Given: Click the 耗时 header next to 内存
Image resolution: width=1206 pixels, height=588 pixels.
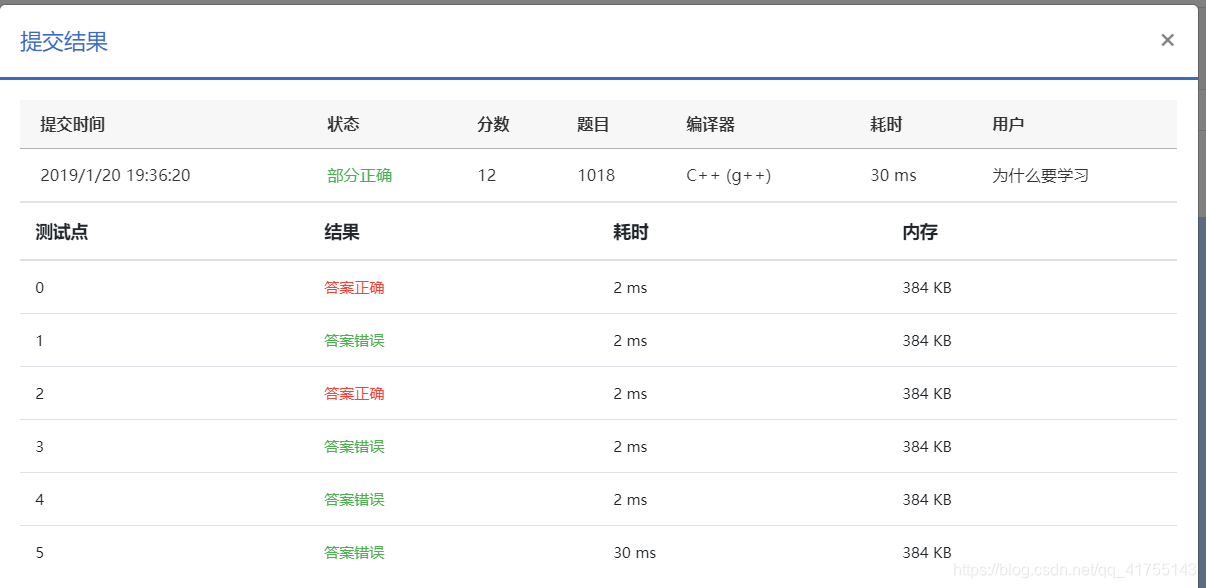Looking at the screenshot, I should click(631, 232).
